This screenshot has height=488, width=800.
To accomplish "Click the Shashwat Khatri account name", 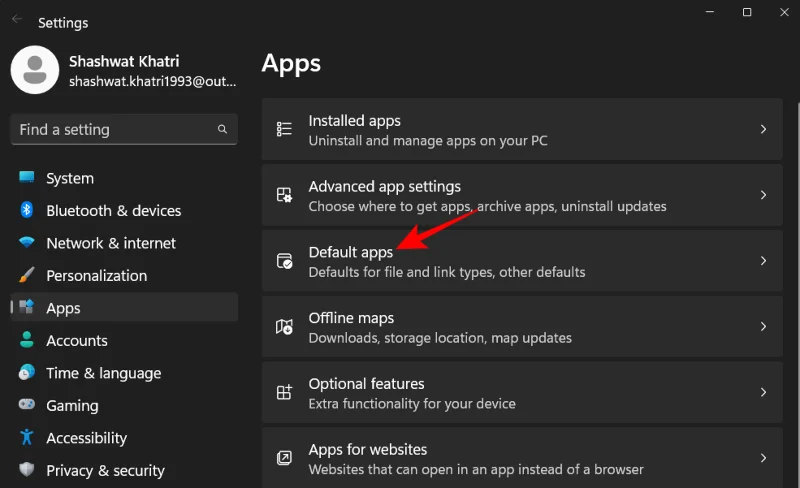I will pyautogui.click(x=124, y=61).
